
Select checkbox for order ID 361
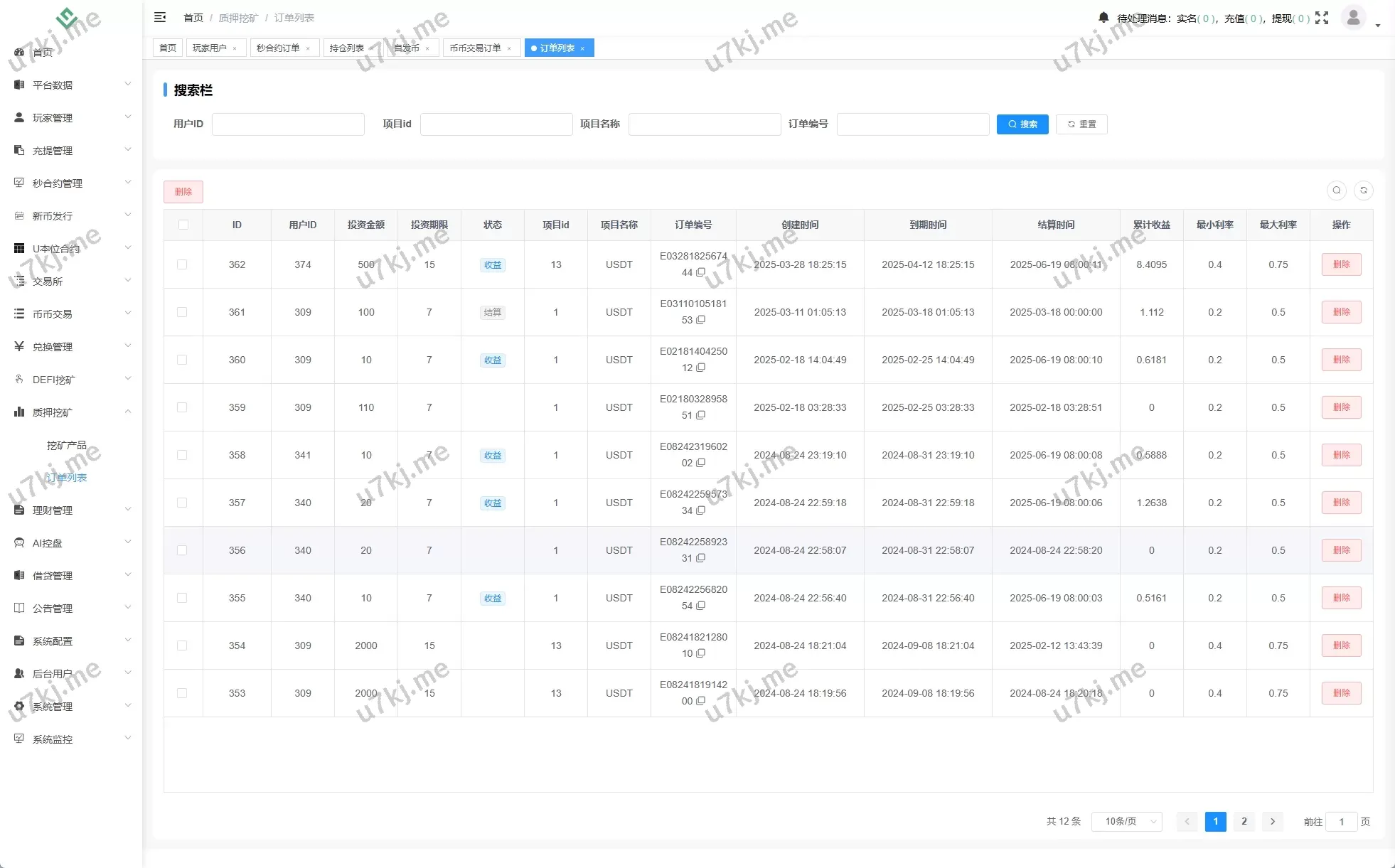click(182, 312)
